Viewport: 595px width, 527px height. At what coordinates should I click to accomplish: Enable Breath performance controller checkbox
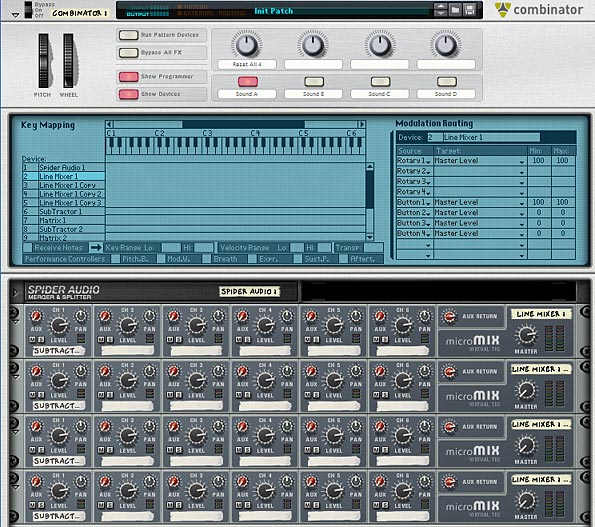tap(207, 259)
